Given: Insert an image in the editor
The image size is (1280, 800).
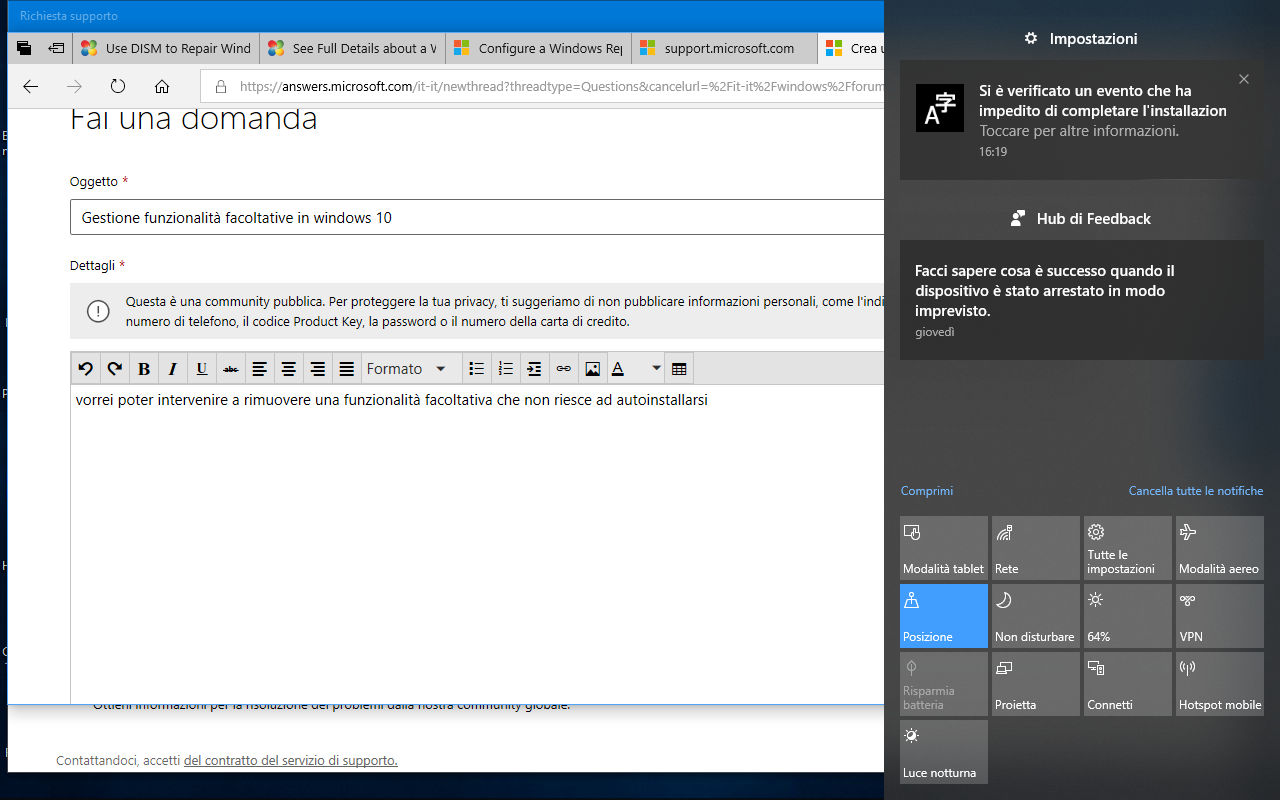Looking at the screenshot, I should tap(593, 369).
